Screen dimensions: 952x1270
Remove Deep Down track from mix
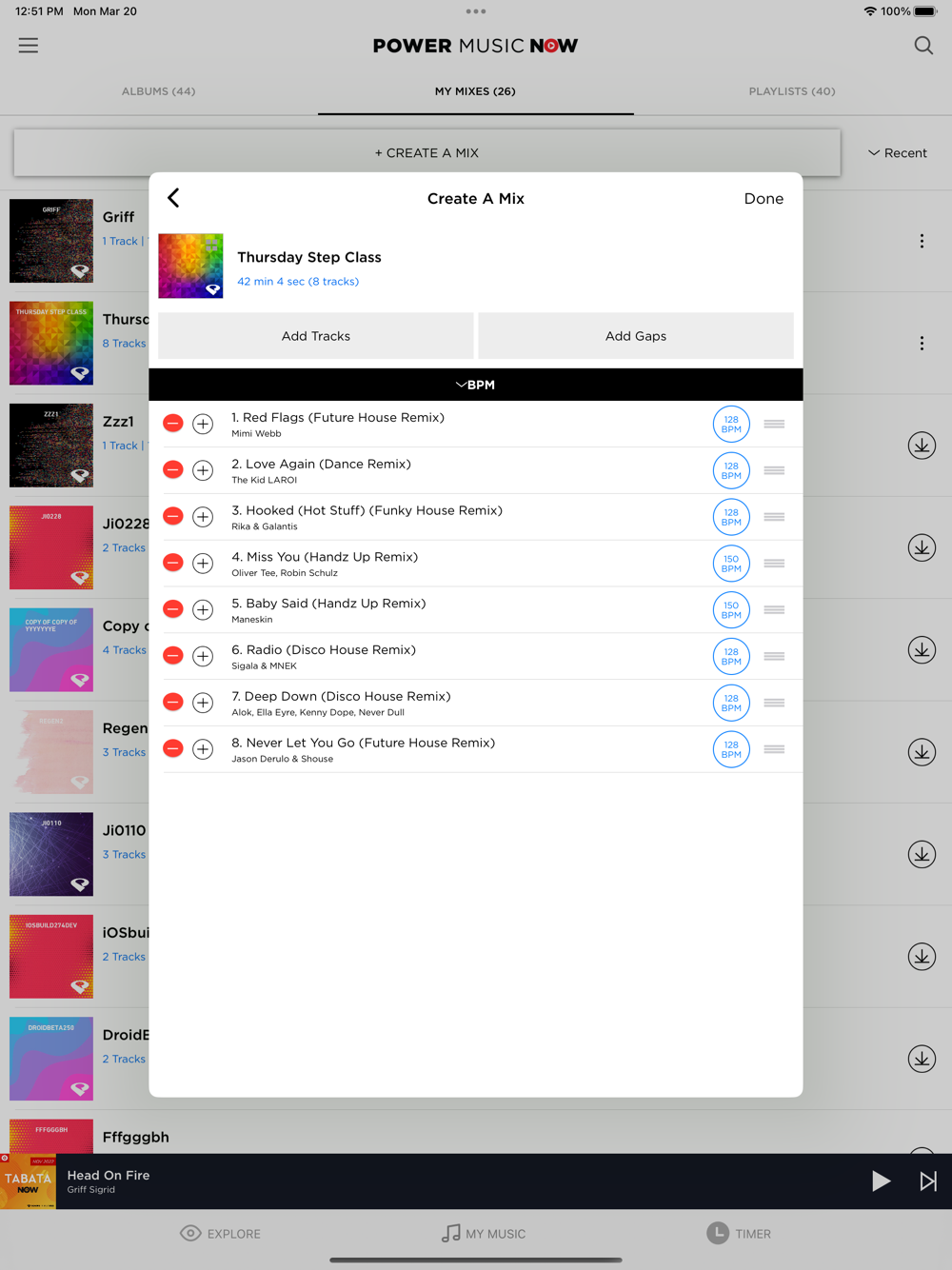tap(173, 703)
